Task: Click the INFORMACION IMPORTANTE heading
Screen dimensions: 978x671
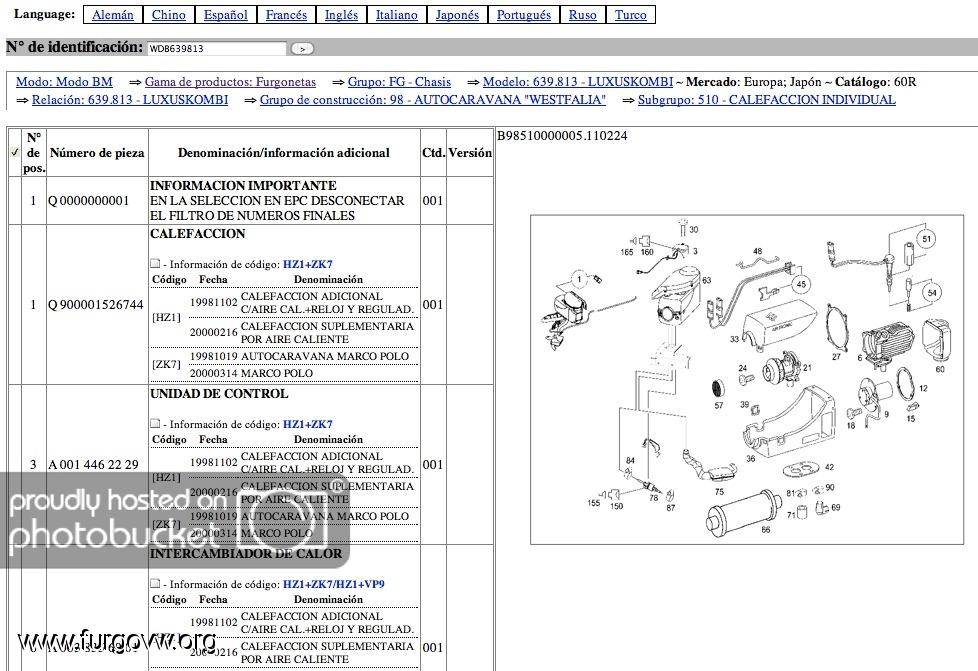Action: pos(243,186)
